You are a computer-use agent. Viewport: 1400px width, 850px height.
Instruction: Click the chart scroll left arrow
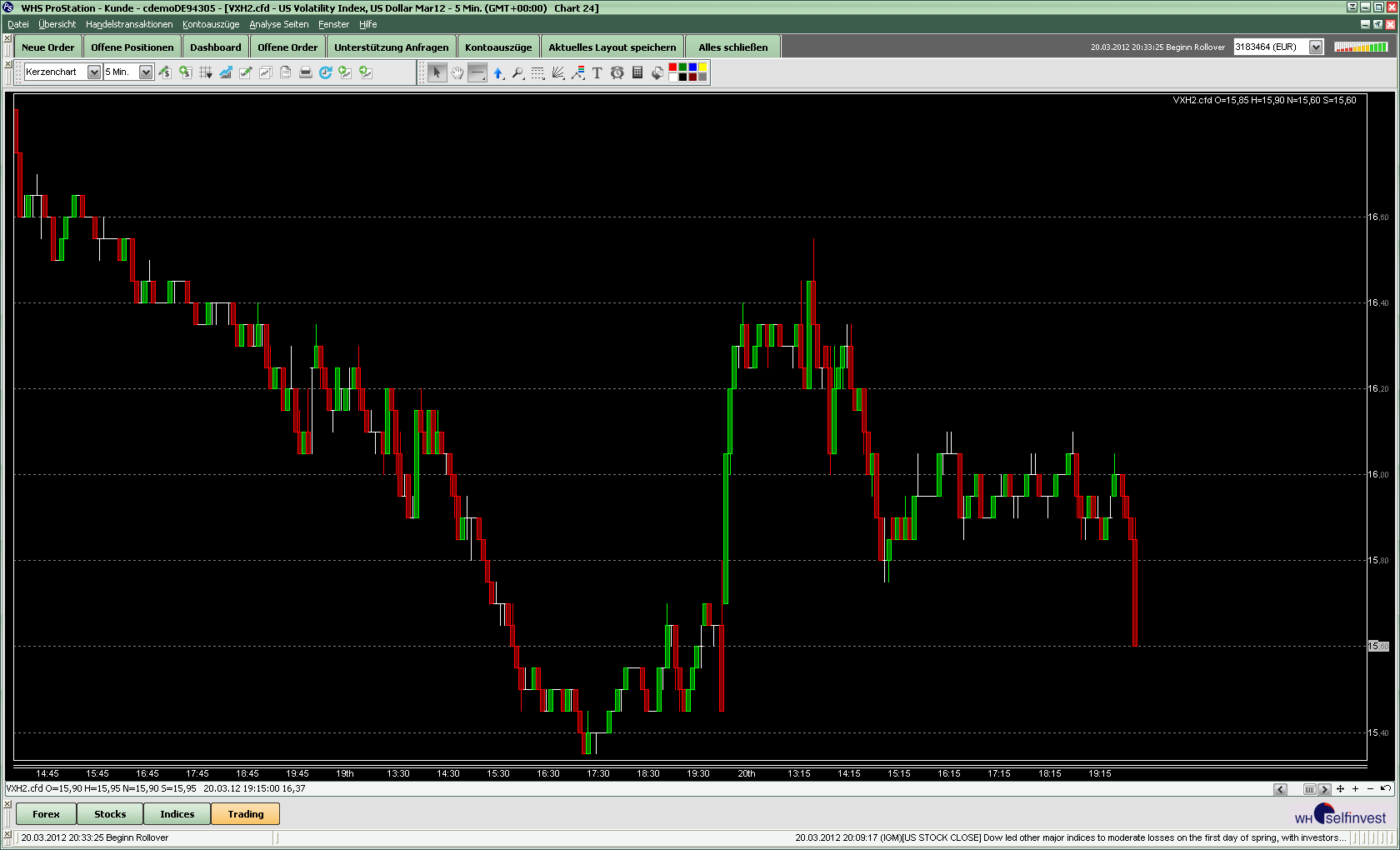[1281, 789]
